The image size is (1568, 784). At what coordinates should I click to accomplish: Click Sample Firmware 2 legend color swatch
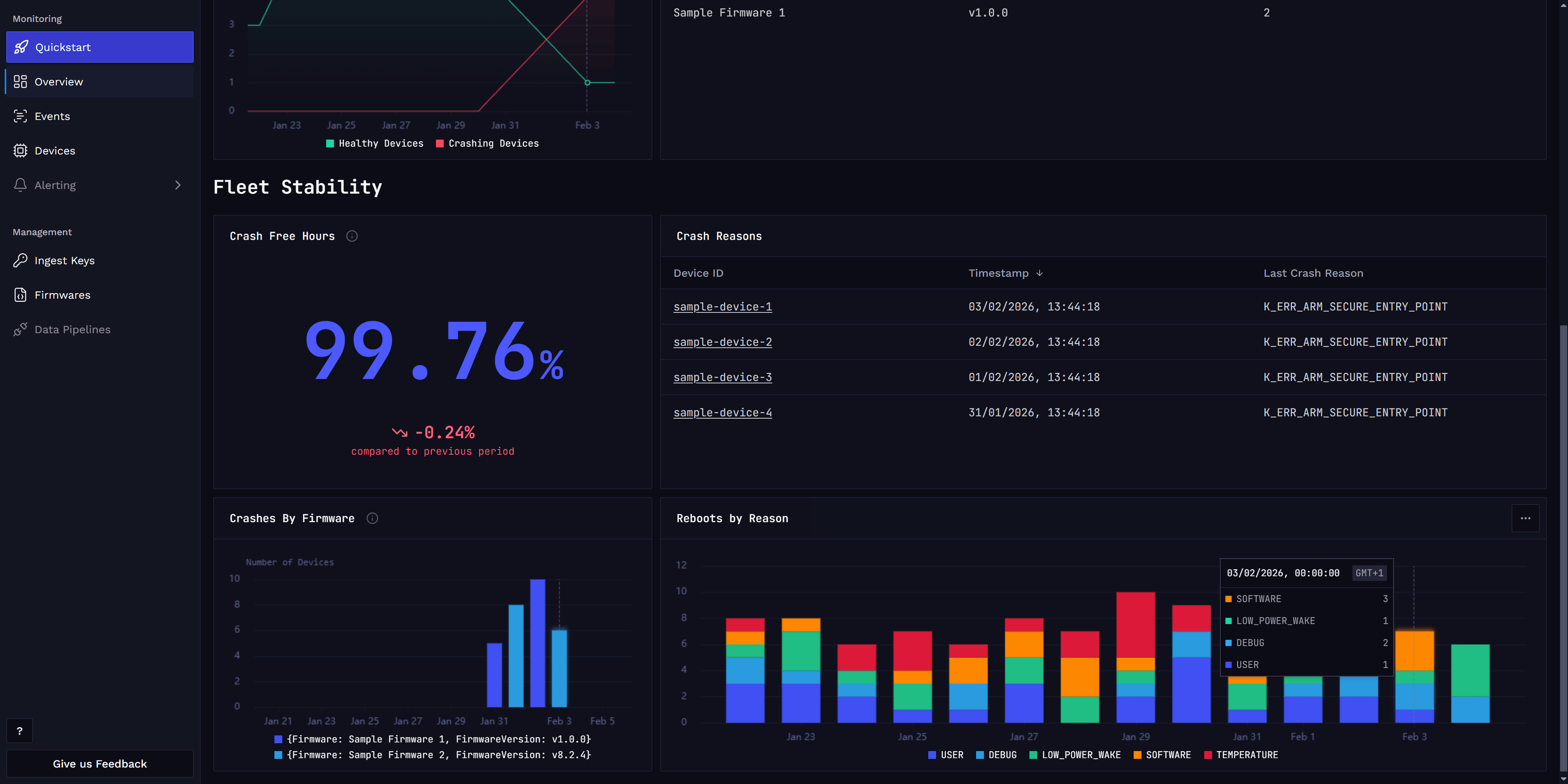pyautogui.click(x=278, y=755)
